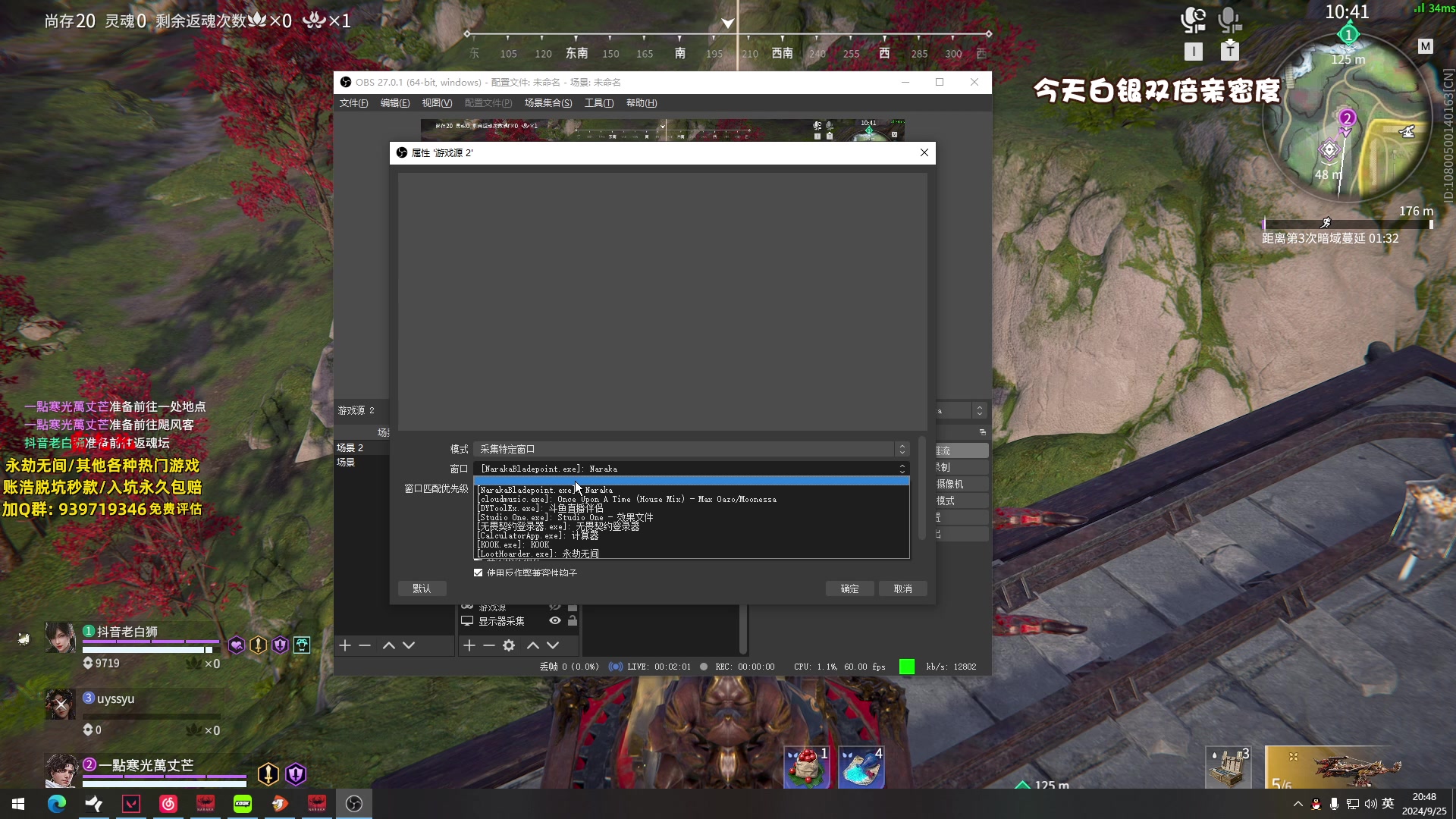Close the 属性 '游戏源 2' dialog
Screen dimensions: 1456x819
[924, 153]
